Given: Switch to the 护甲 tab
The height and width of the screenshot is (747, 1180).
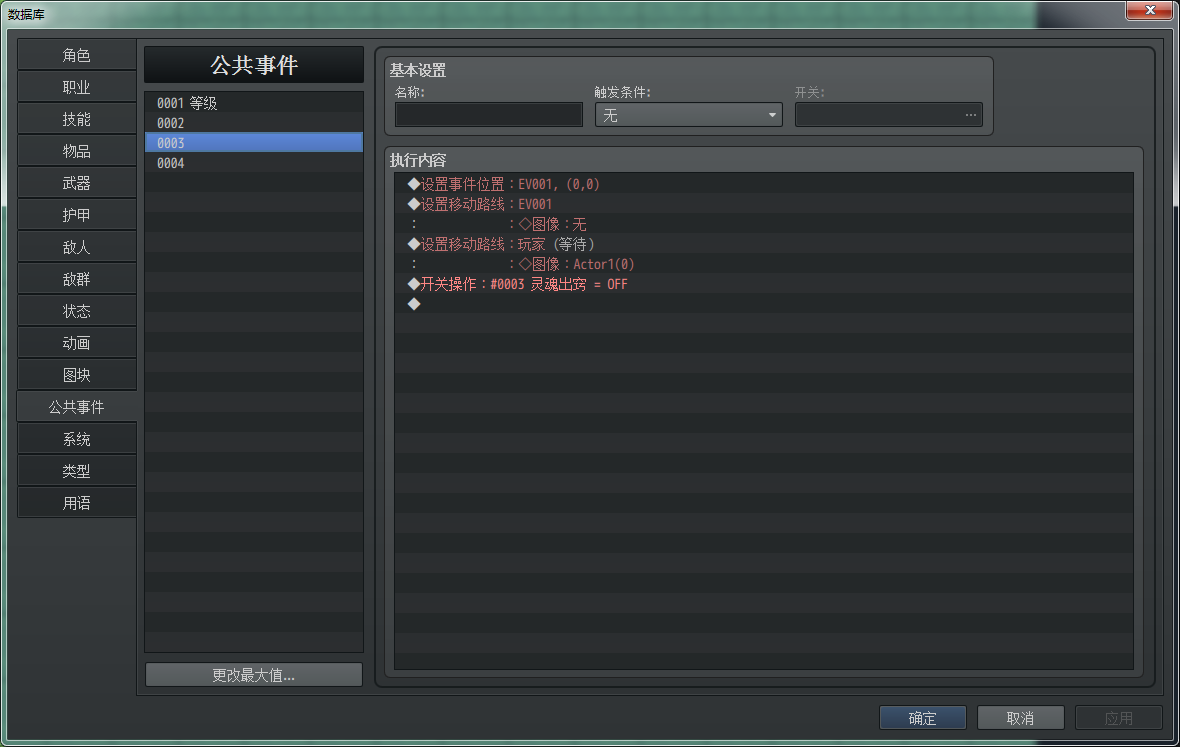Looking at the screenshot, I should [x=76, y=215].
